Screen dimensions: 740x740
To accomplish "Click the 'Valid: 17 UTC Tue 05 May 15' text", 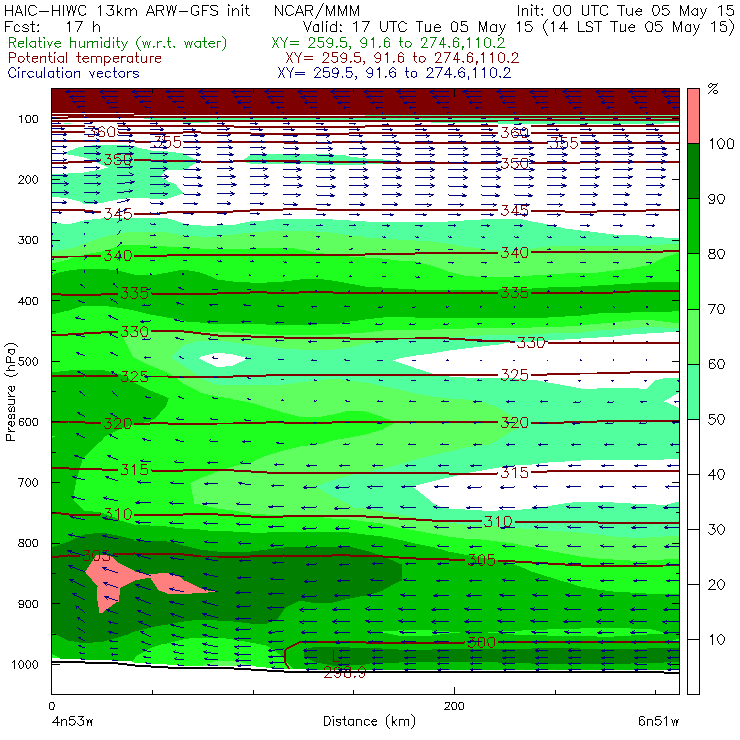I will point(419,27).
